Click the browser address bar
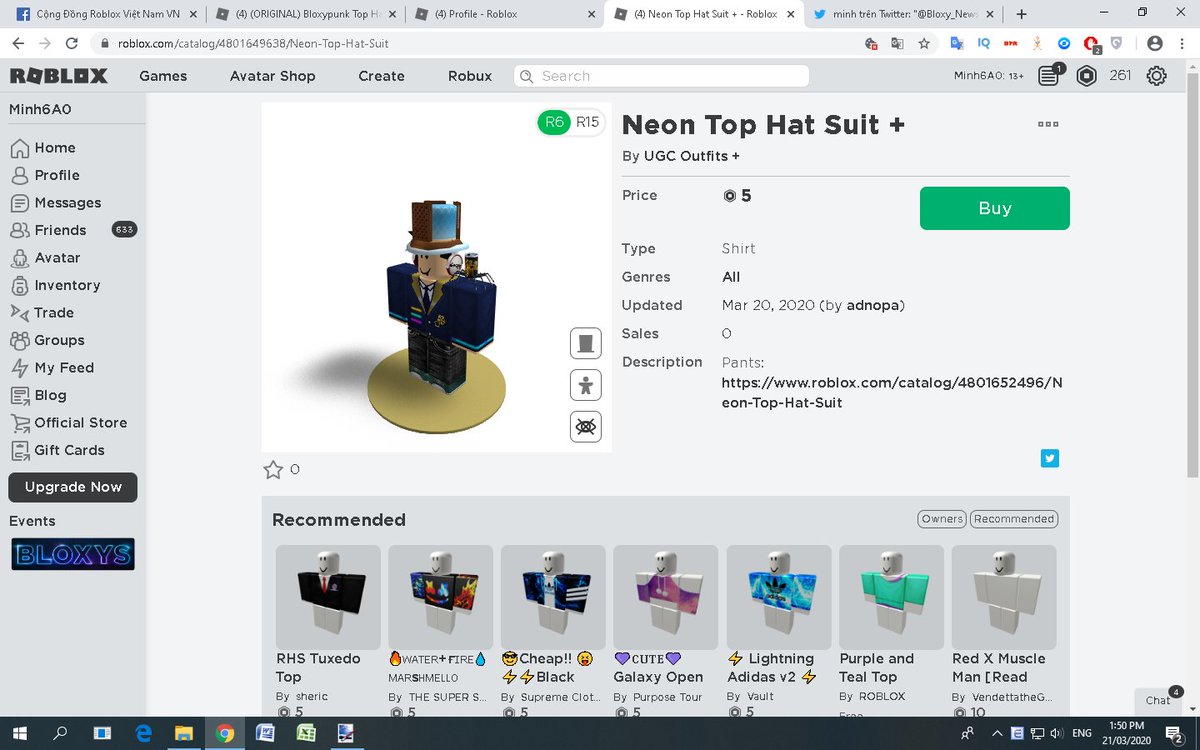1200x750 pixels. point(480,44)
